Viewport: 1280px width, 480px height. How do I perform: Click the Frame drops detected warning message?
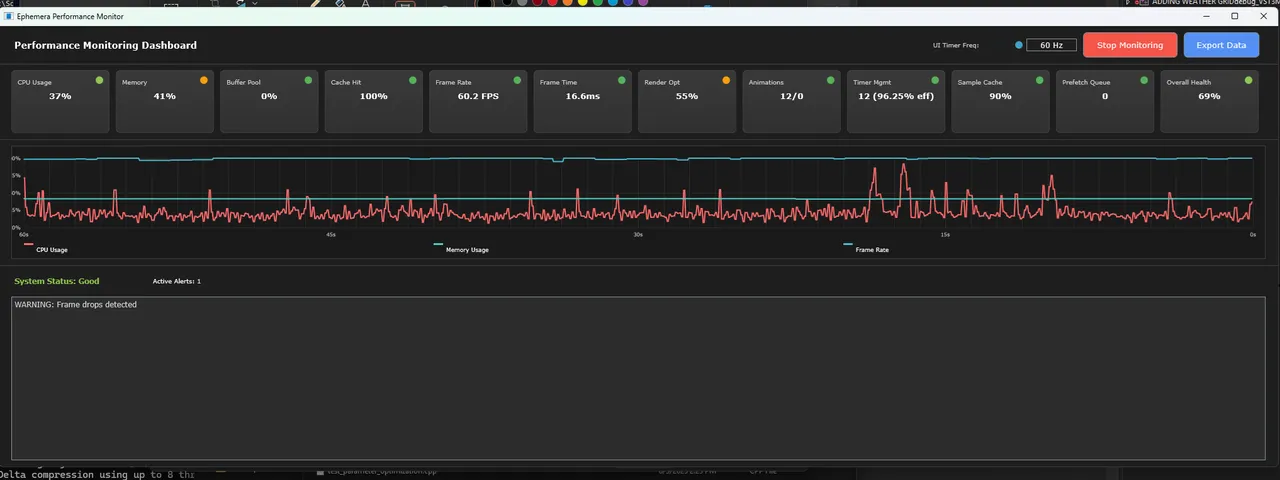click(76, 304)
